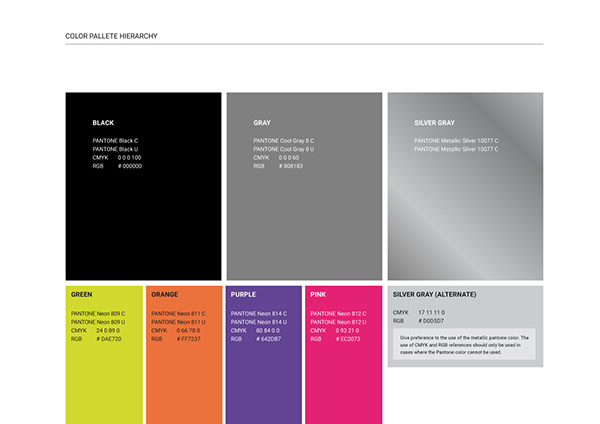Click pink CMYK value 0 93 21 0

[x=347, y=330]
